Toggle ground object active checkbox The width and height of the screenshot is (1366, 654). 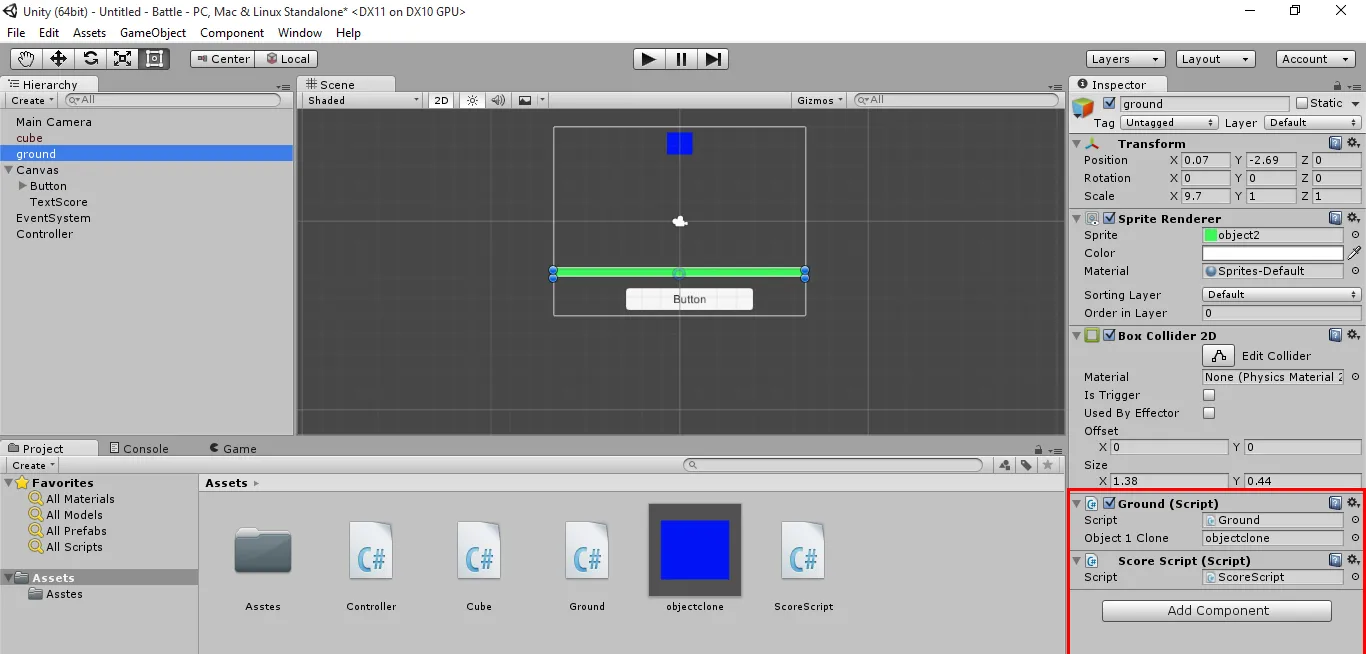tap(1109, 103)
